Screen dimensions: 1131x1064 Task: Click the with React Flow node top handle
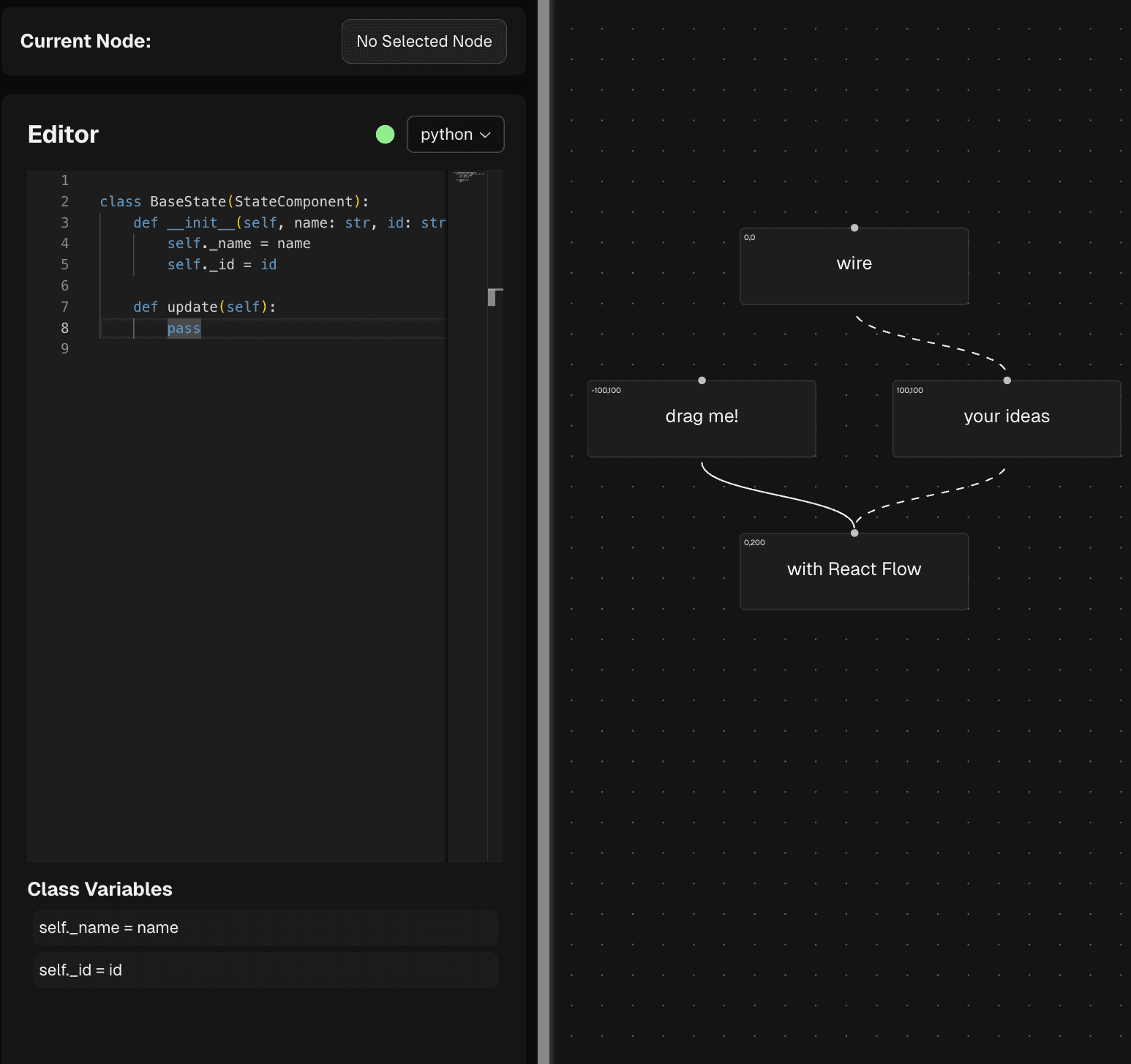[x=854, y=533]
